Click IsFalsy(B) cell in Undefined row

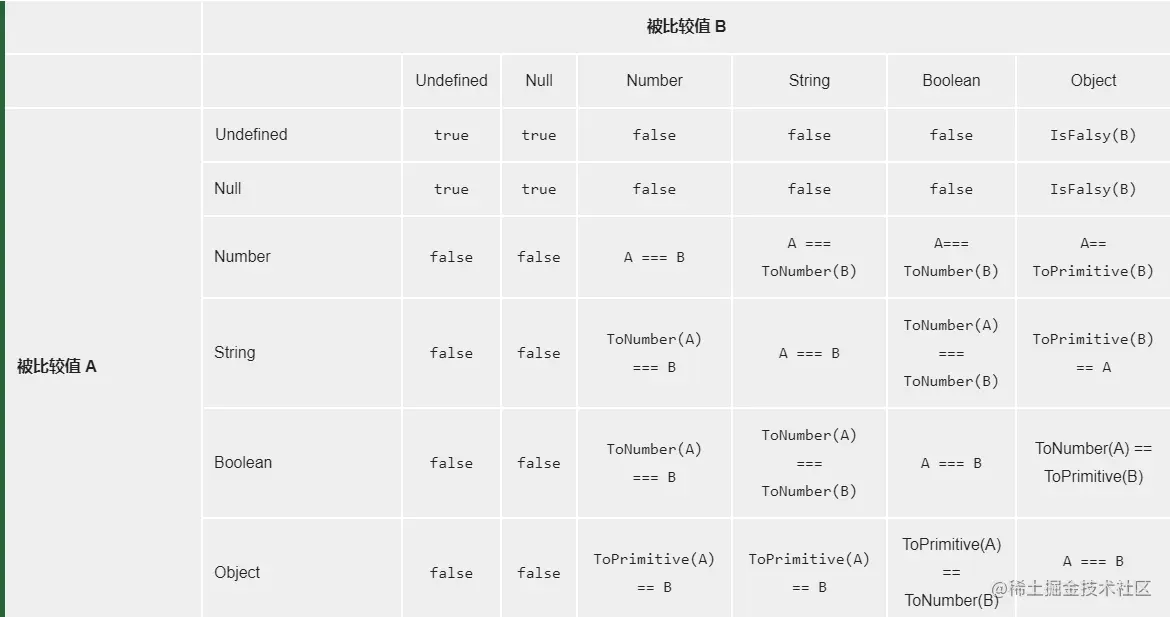[x=1093, y=135]
